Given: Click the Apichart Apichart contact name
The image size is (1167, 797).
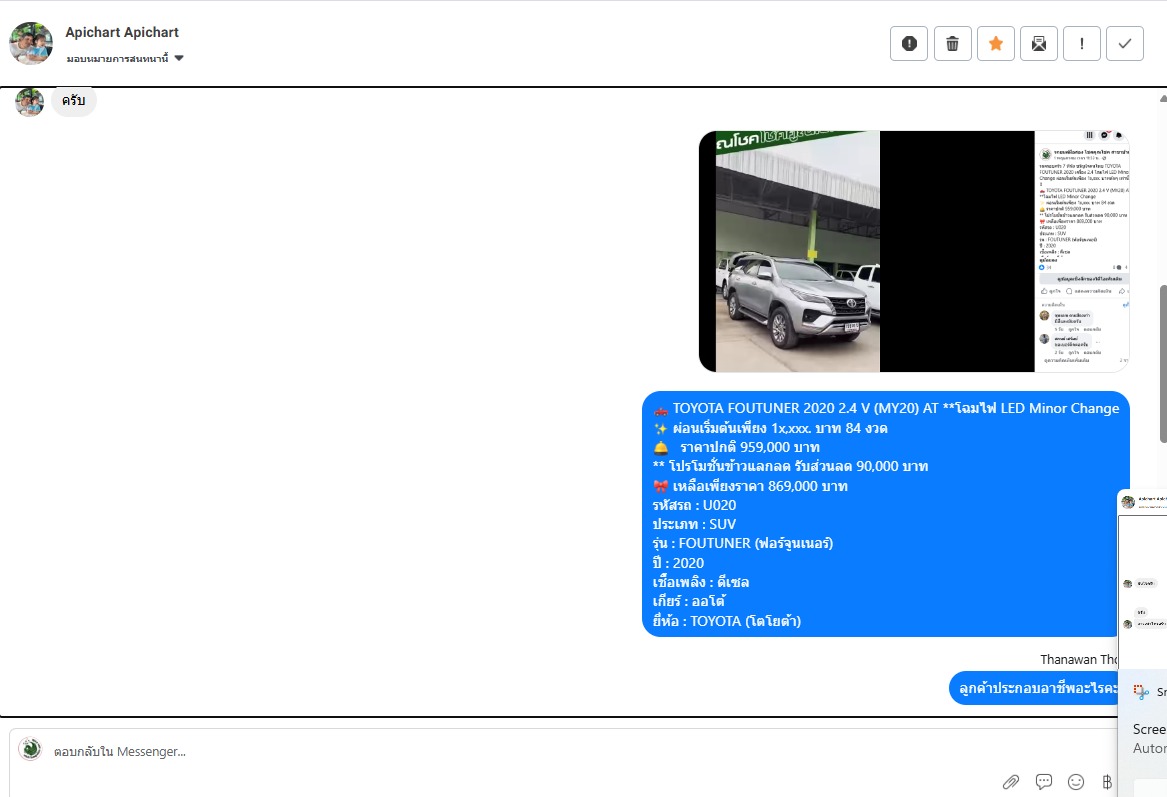Looking at the screenshot, I should point(122,32).
